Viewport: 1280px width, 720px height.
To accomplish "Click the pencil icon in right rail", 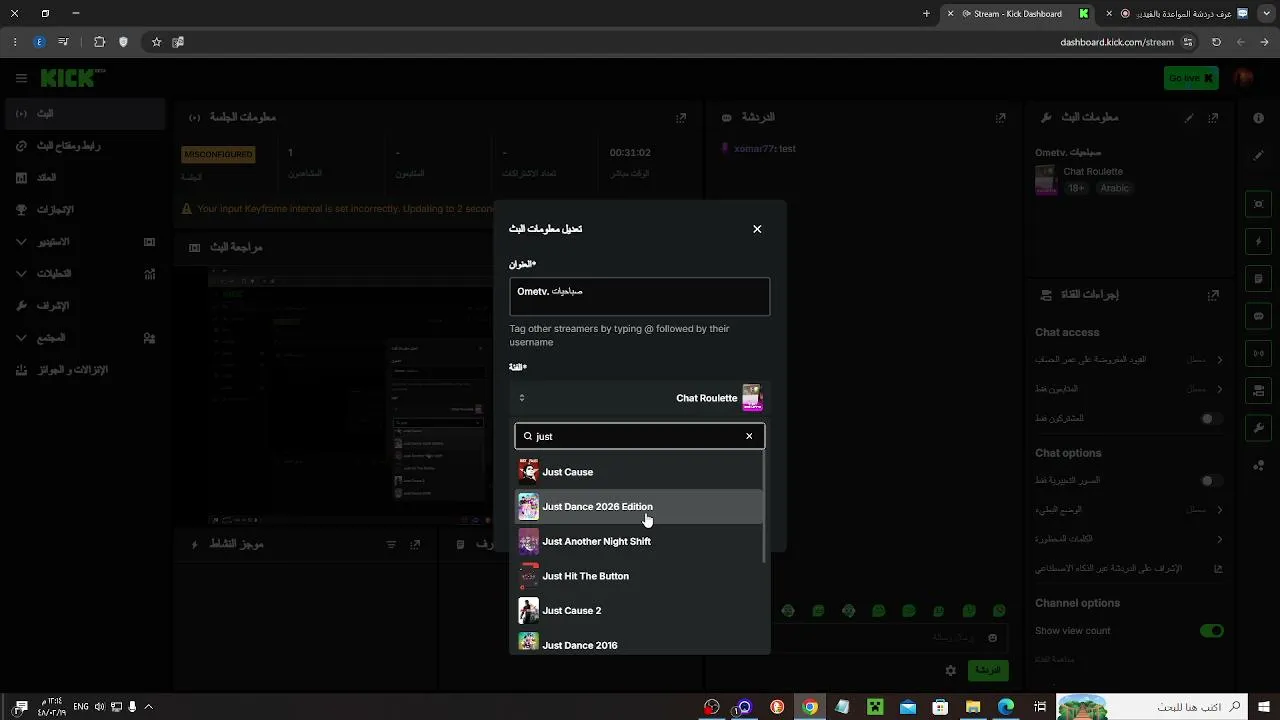I will (x=1259, y=155).
